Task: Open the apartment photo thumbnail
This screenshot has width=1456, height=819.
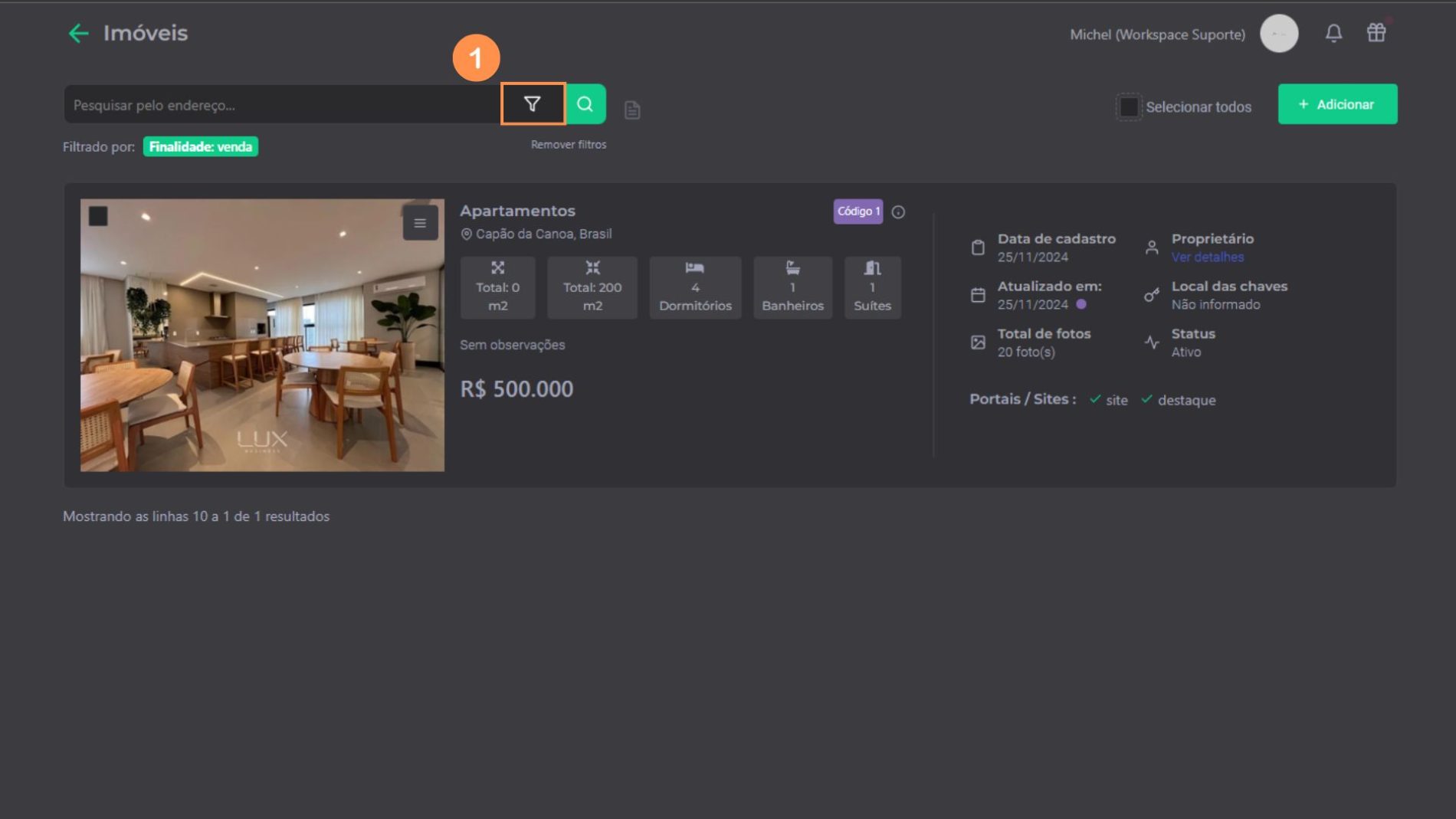Action: pos(262,336)
